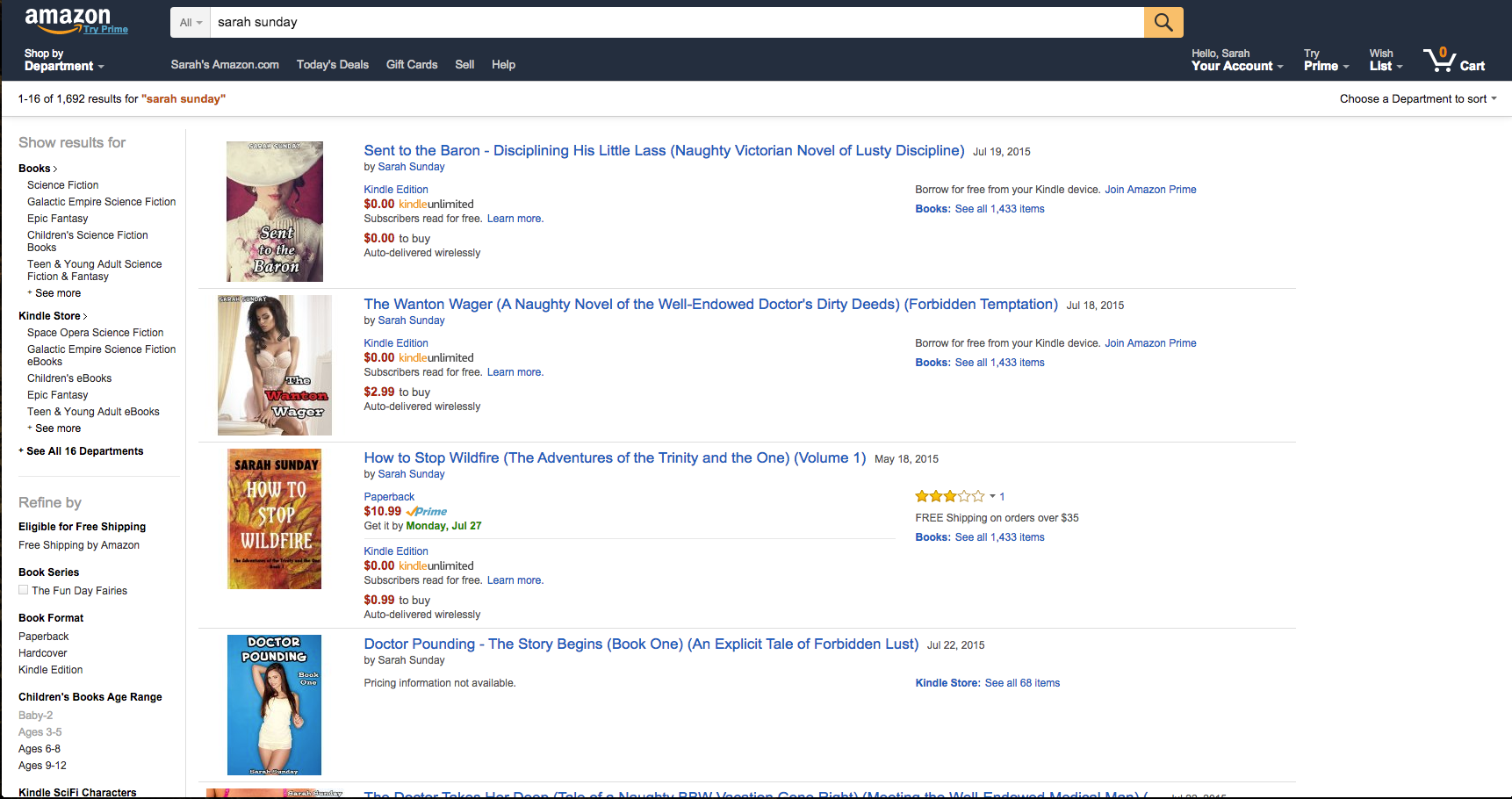Open Today's Deals in navigation bar
Screen dimensions: 1512x799
333,64
